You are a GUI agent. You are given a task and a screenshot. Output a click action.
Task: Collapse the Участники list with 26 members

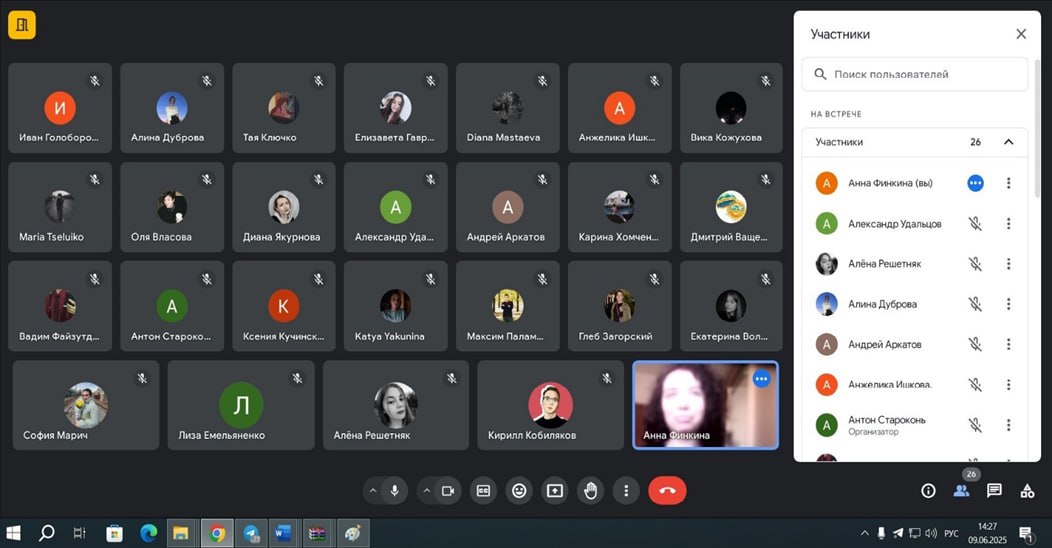coord(1008,142)
